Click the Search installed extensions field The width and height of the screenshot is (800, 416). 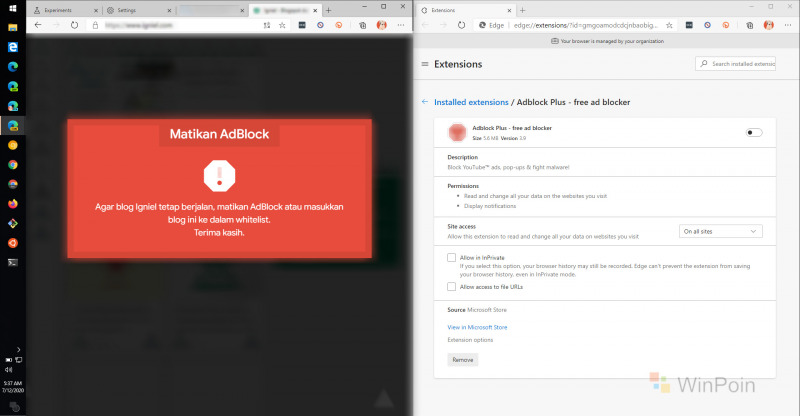735,64
